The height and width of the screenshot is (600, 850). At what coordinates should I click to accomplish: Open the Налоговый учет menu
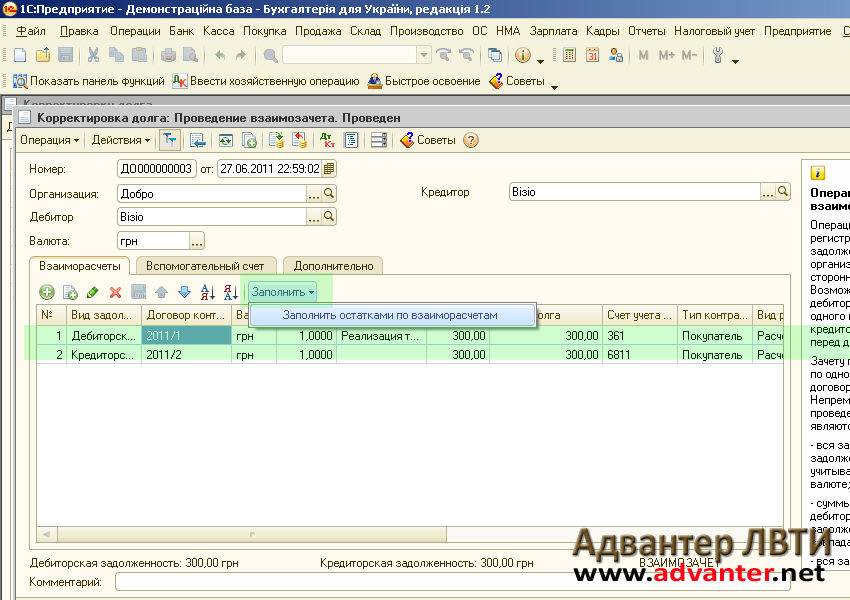point(714,31)
